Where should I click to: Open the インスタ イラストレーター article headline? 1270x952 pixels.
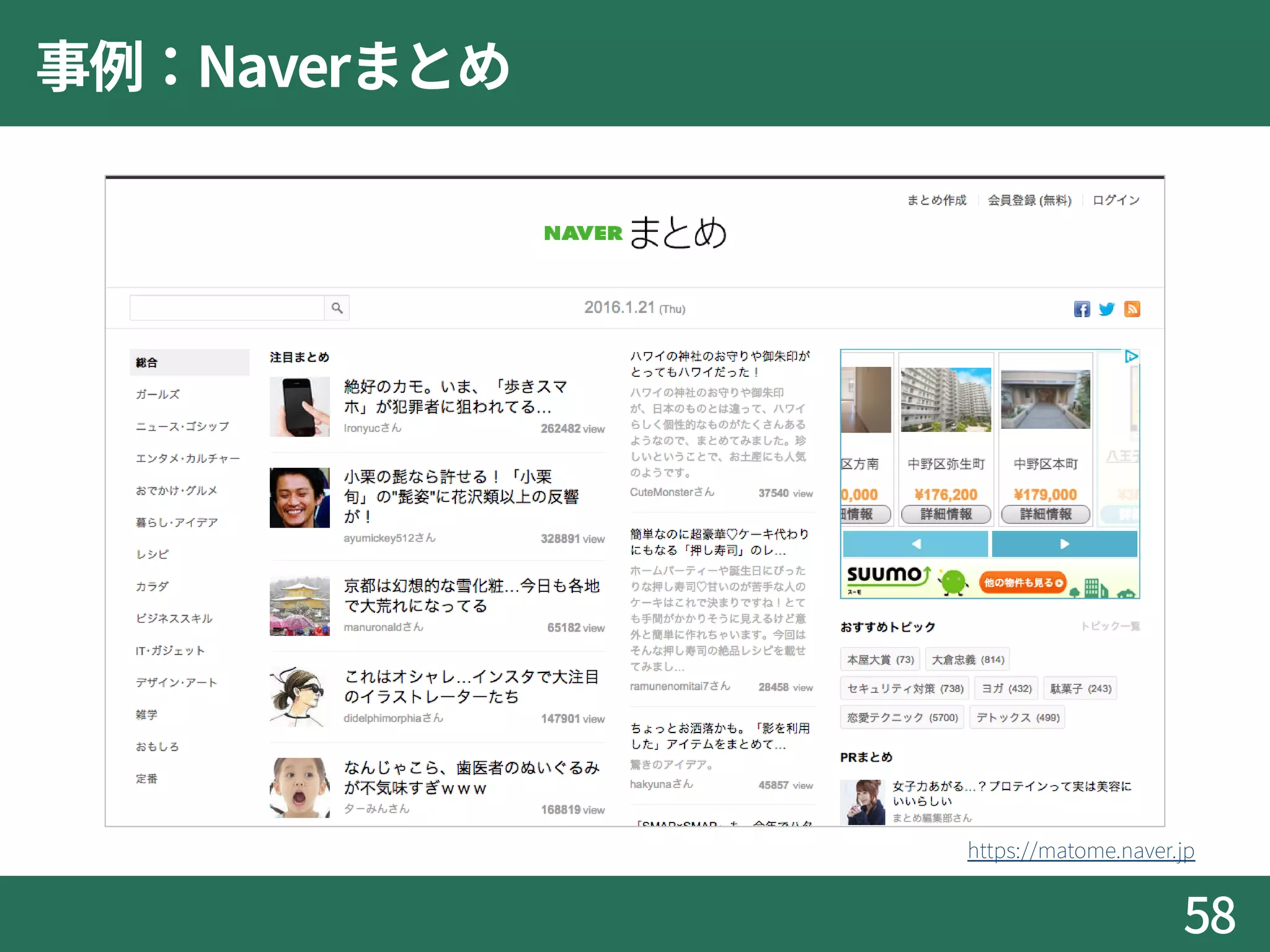[x=471, y=687]
